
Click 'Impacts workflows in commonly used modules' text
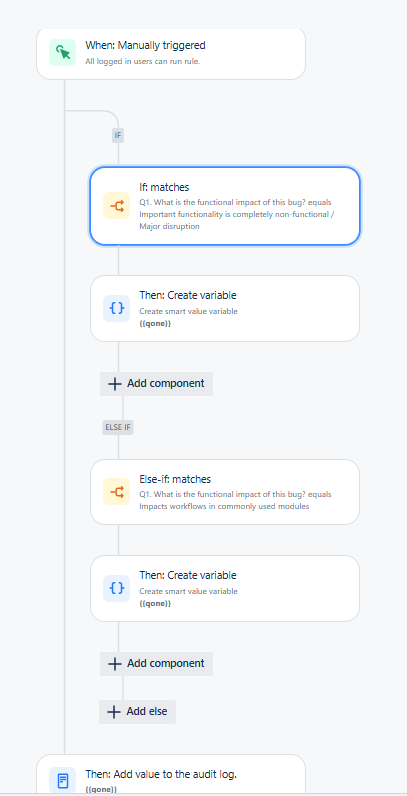pyautogui.click(x=224, y=506)
